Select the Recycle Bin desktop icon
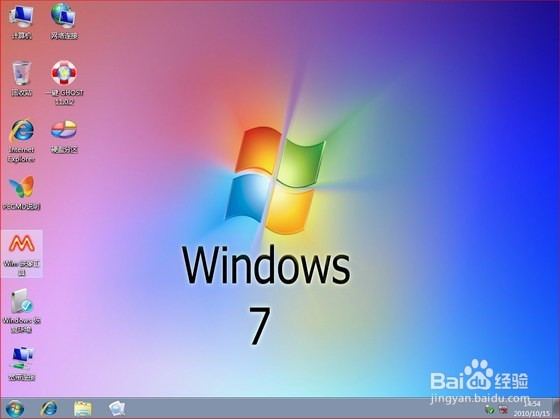 (21, 79)
